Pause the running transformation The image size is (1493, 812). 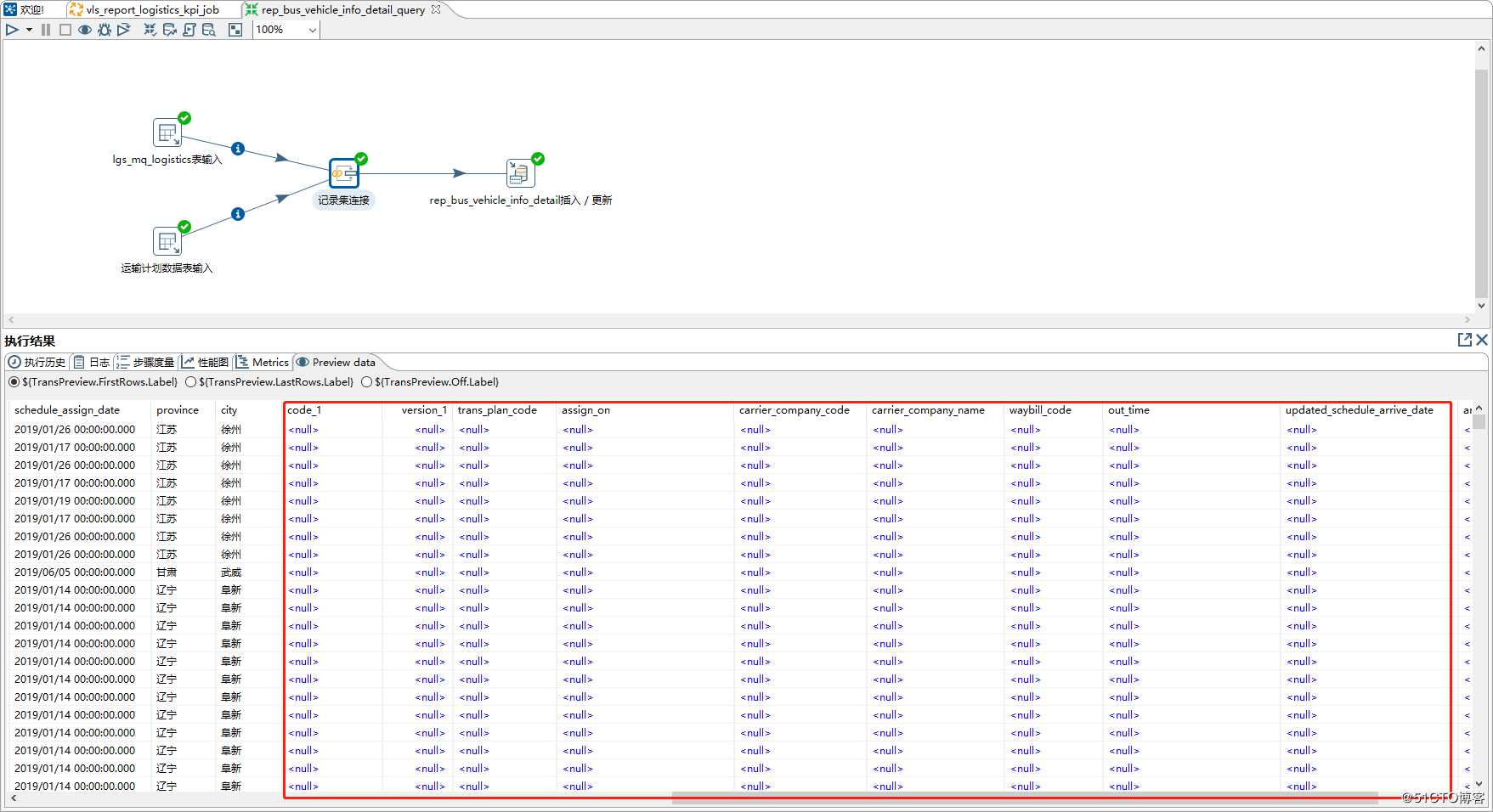click(46, 30)
